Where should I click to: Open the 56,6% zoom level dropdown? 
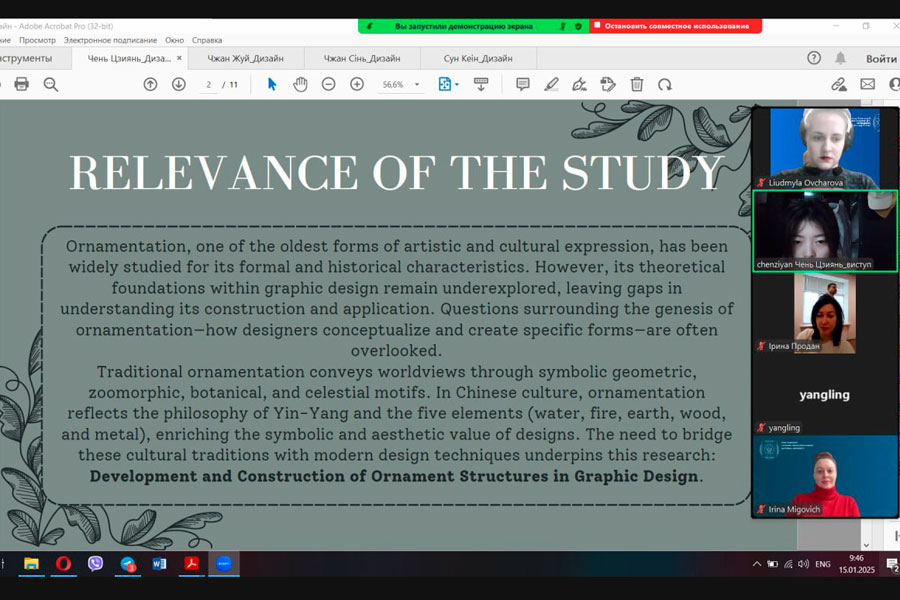[x=417, y=85]
